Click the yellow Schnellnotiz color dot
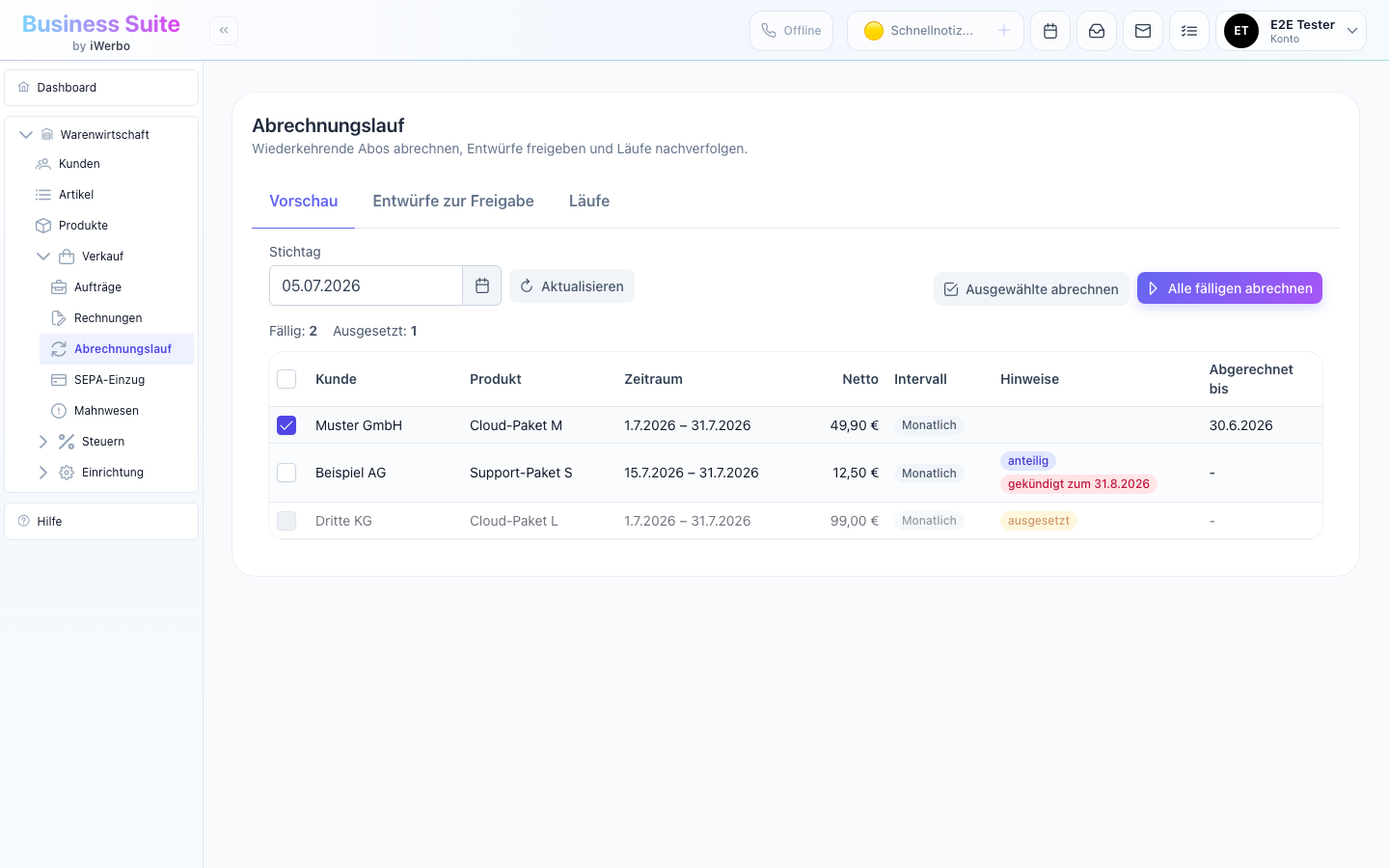 click(874, 31)
